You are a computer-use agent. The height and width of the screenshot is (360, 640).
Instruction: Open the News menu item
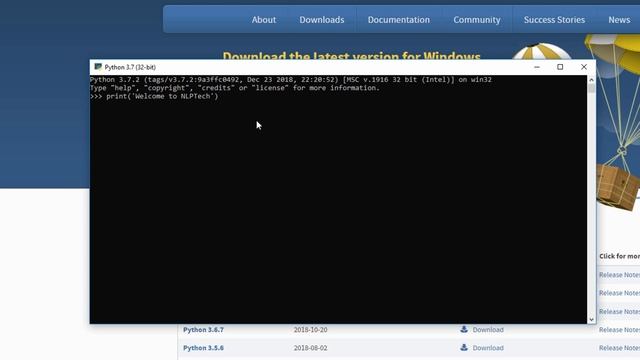tap(619, 20)
